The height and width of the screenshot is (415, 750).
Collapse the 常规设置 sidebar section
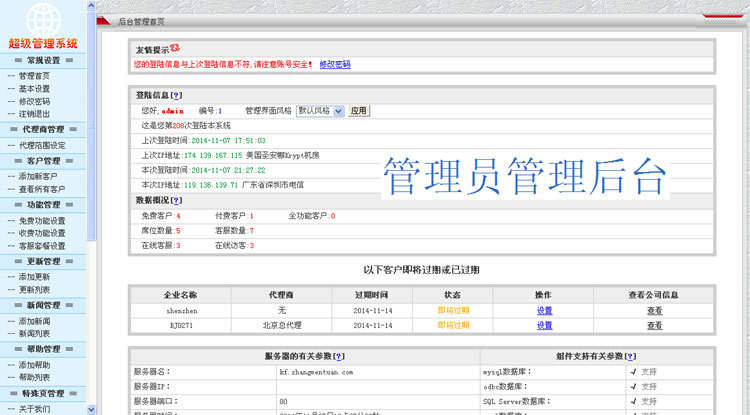click(43, 60)
